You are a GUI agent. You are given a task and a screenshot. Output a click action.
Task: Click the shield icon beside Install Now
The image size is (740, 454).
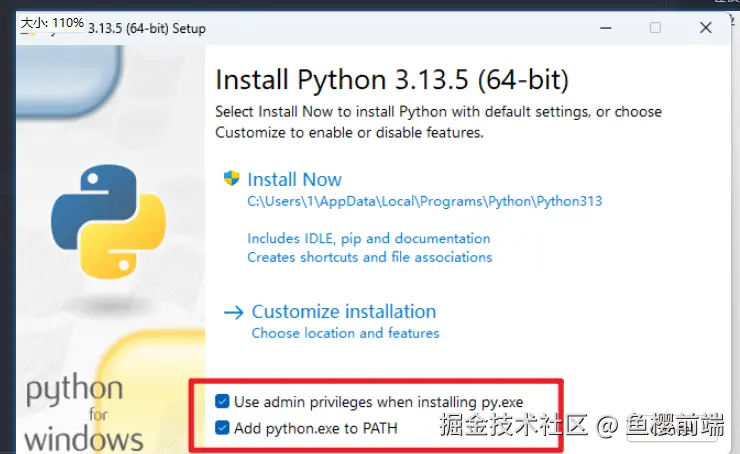[232, 179]
